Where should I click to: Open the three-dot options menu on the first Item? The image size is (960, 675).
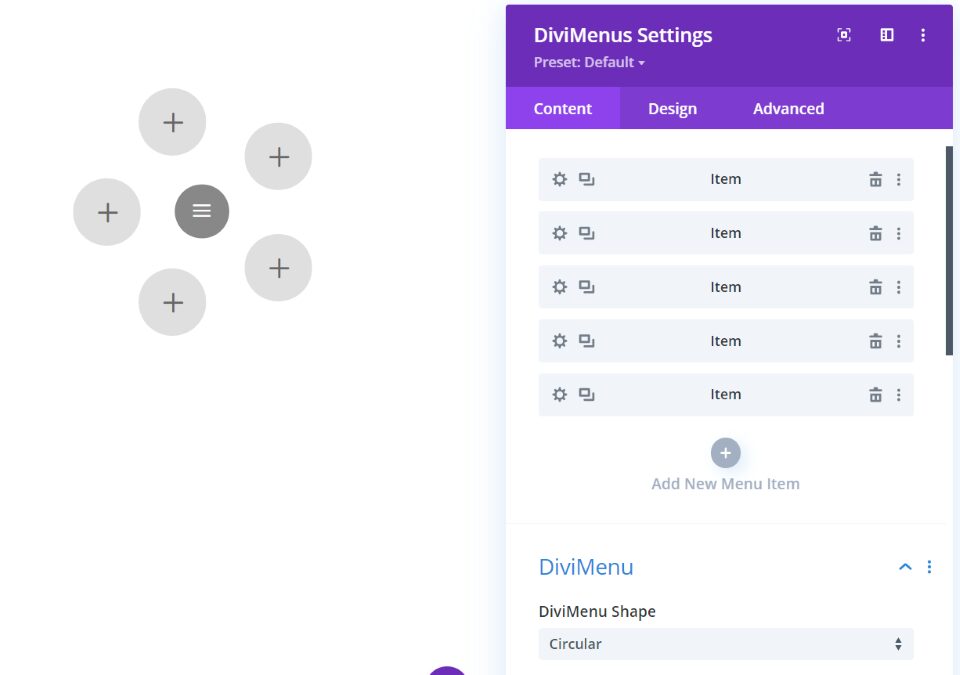click(x=898, y=179)
